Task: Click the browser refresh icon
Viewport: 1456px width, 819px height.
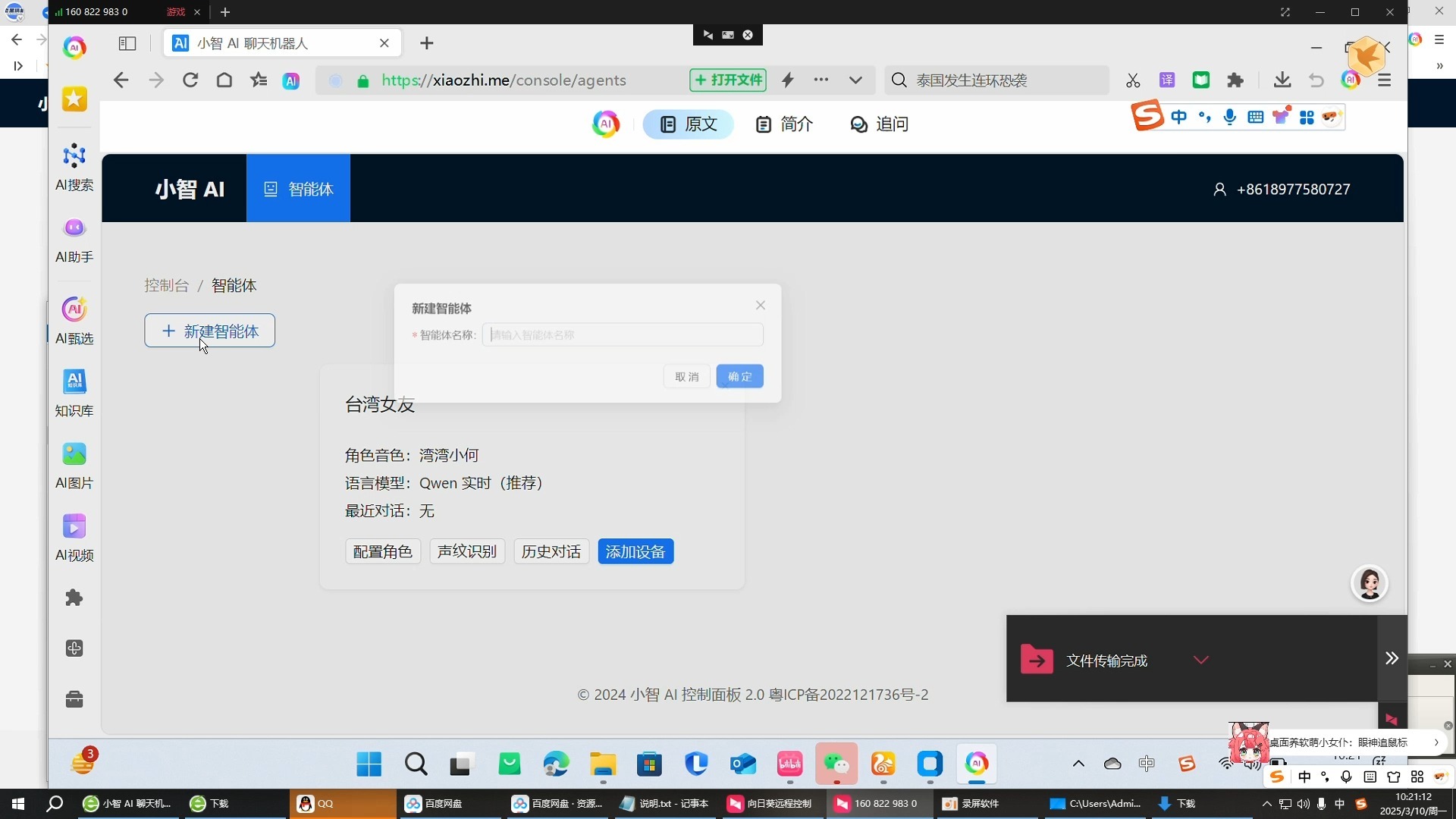Action: coord(190,80)
